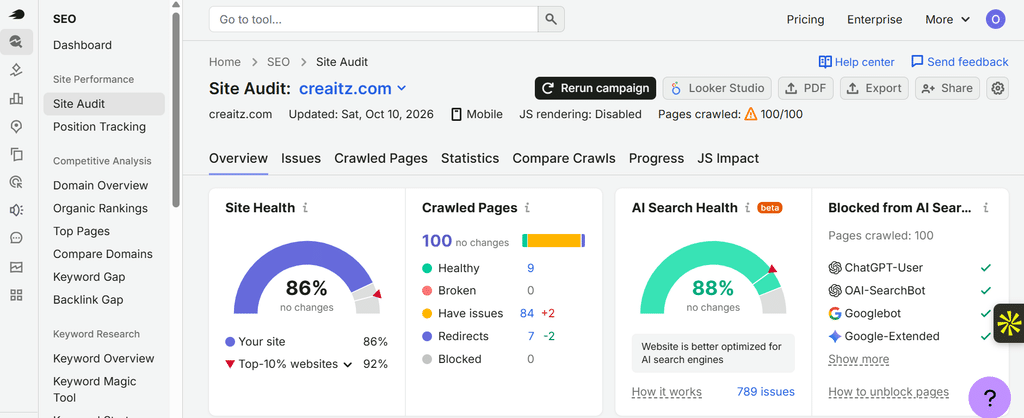
Task: Open the Enterprise link
Action: pos(874,20)
